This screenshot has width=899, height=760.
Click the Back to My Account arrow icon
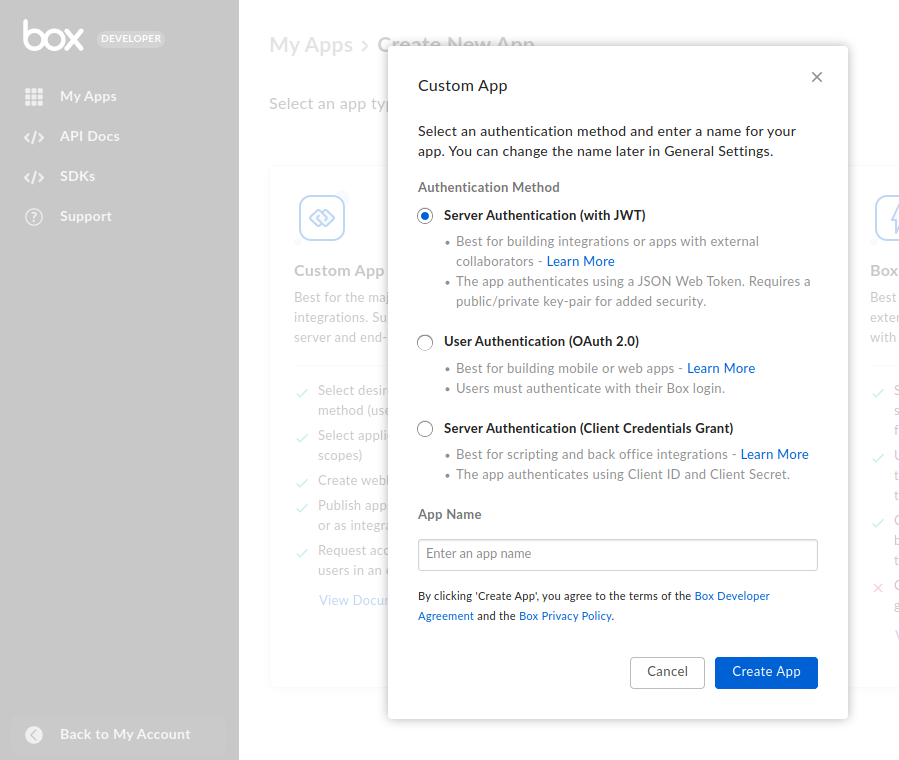click(x=33, y=734)
